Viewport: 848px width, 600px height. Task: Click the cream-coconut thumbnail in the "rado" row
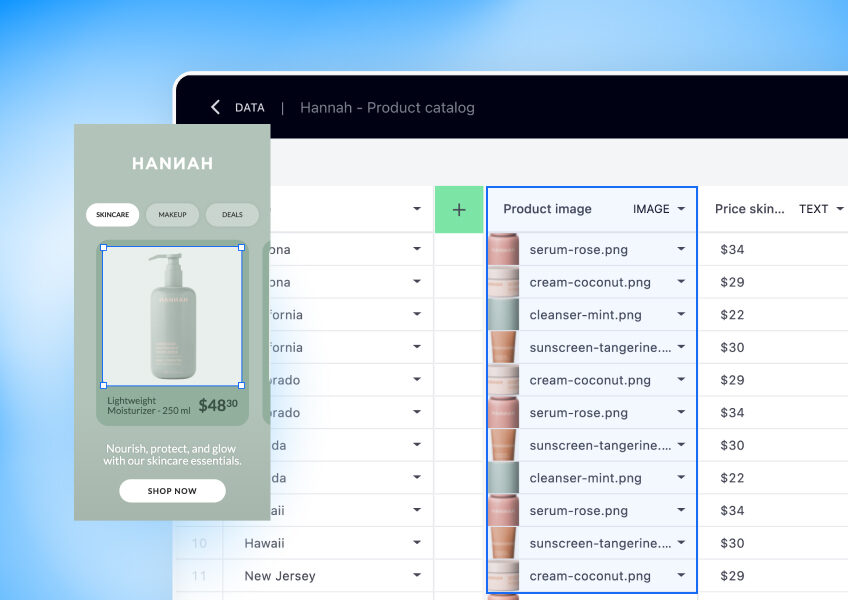coord(504,380)
